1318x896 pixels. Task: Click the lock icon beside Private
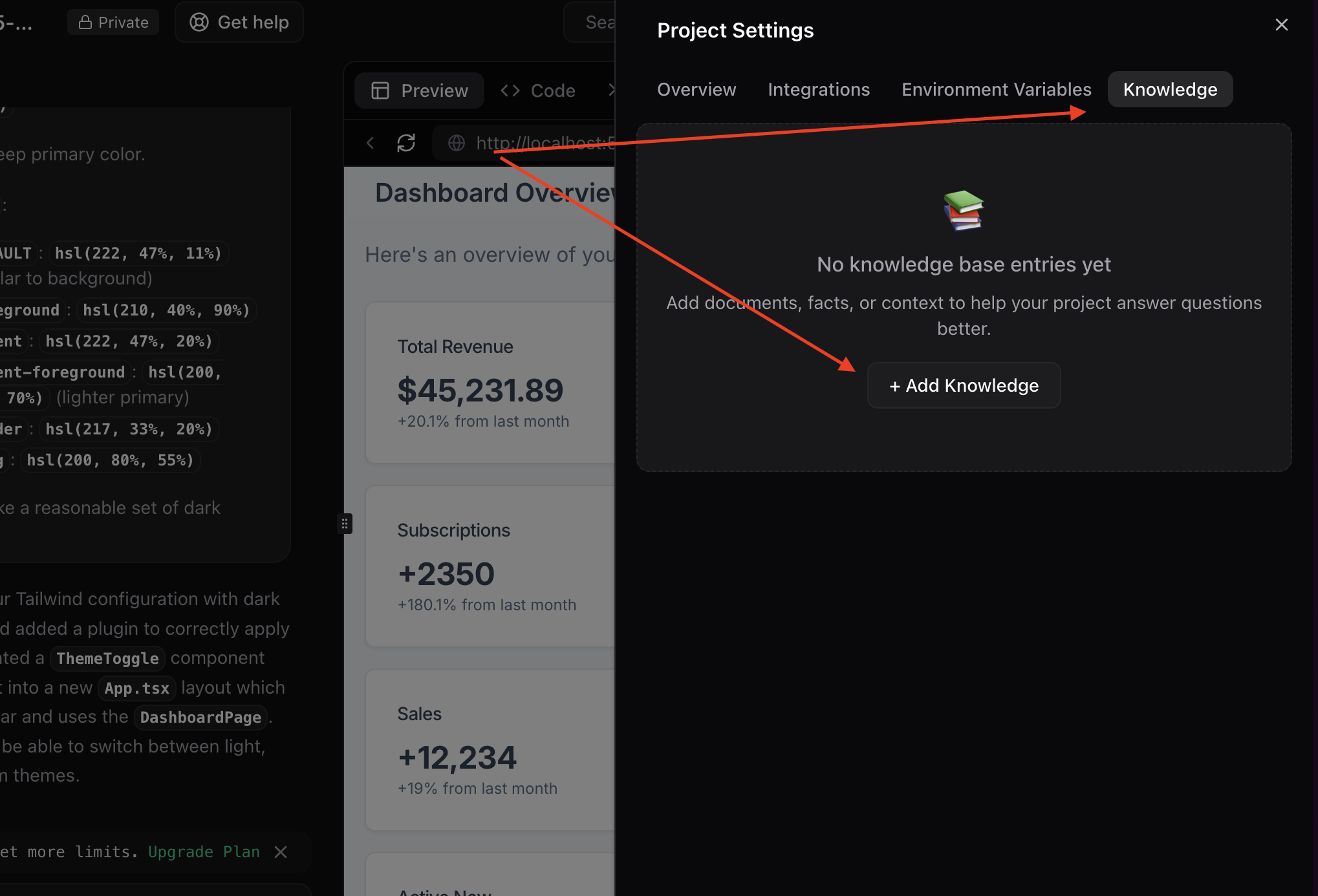85,23
